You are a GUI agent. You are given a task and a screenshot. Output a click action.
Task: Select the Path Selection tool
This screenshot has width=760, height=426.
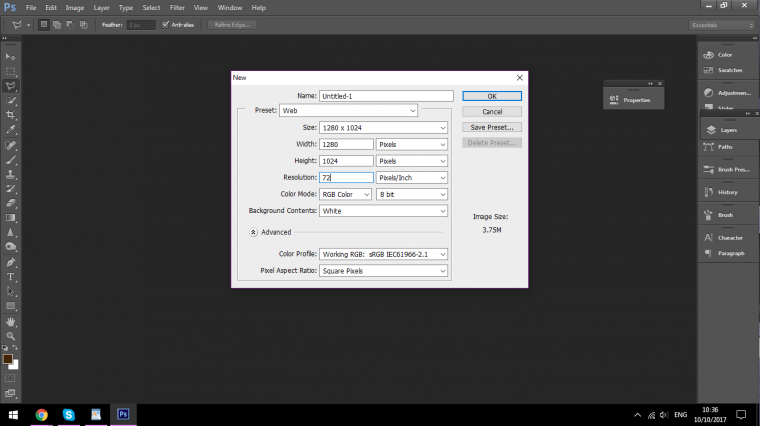point(10,291)
